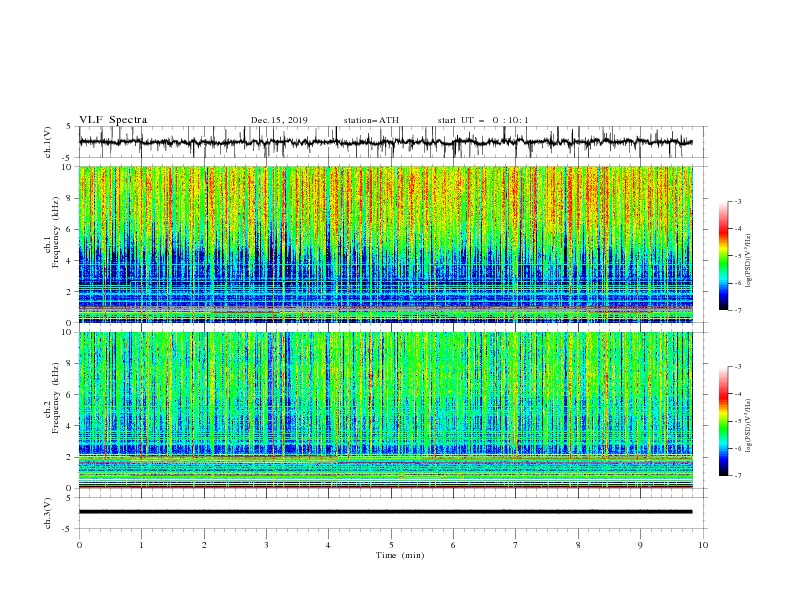Click the ch.2 PSD color bar

(x=723, y=421)
